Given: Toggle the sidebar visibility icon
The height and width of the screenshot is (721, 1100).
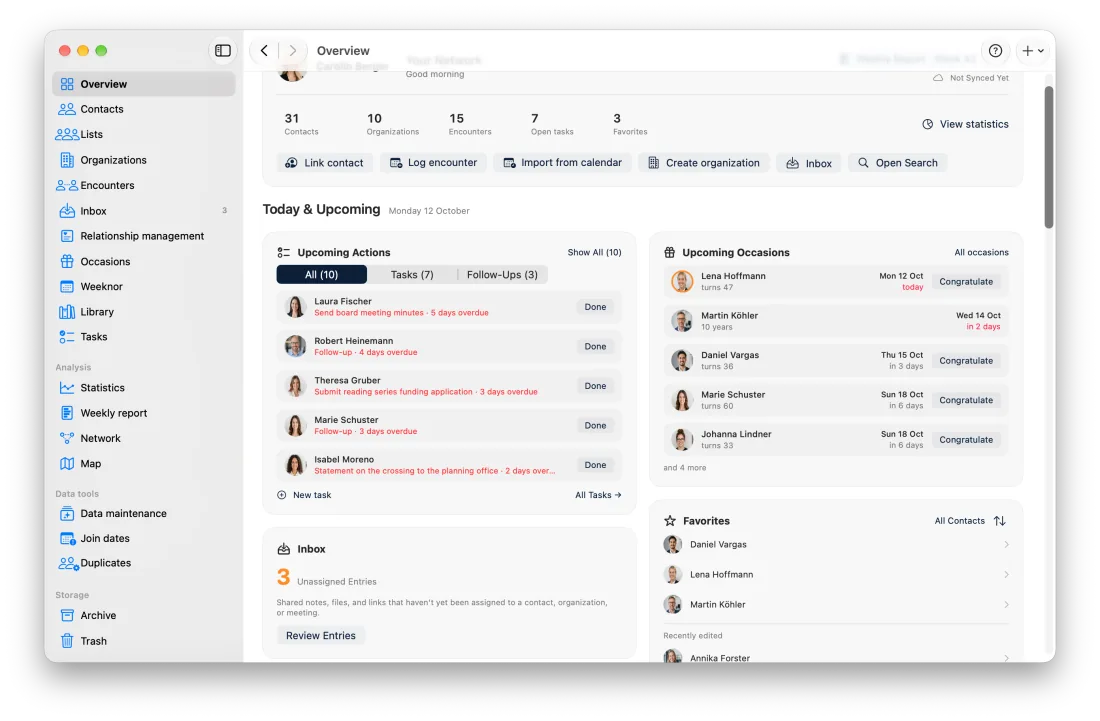Looking at the screenshot, I should (222, 50).
